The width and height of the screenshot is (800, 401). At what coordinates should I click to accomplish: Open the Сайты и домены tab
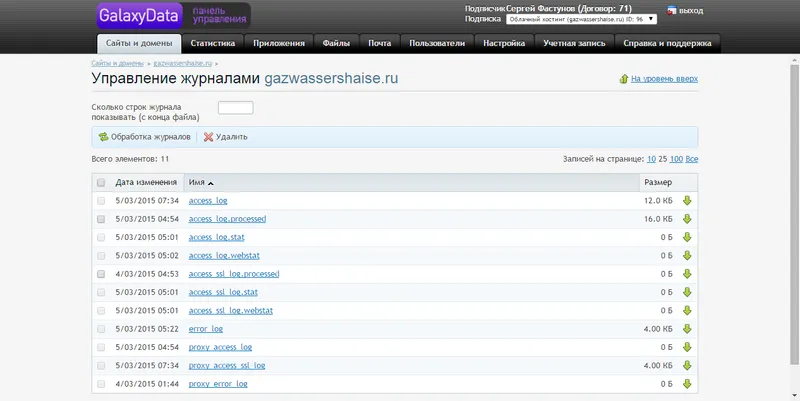[x=139, y=43]
